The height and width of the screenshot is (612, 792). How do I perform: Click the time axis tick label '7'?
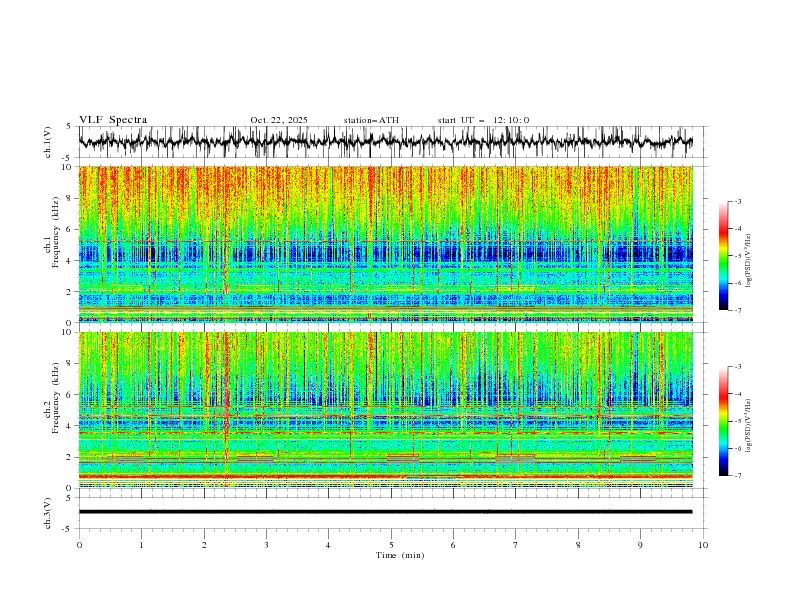tap(516, 545)
